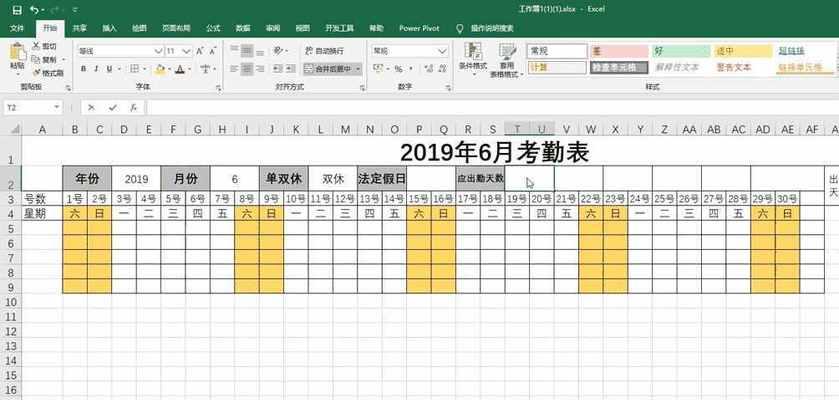Switch to the Insert (插入) tab

[x=109, y=28]
